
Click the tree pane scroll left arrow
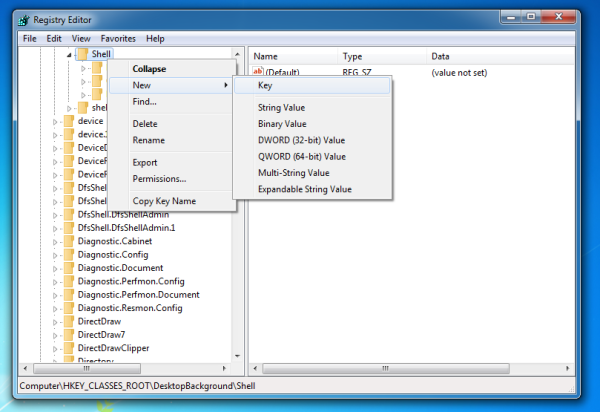click(25, 368)
